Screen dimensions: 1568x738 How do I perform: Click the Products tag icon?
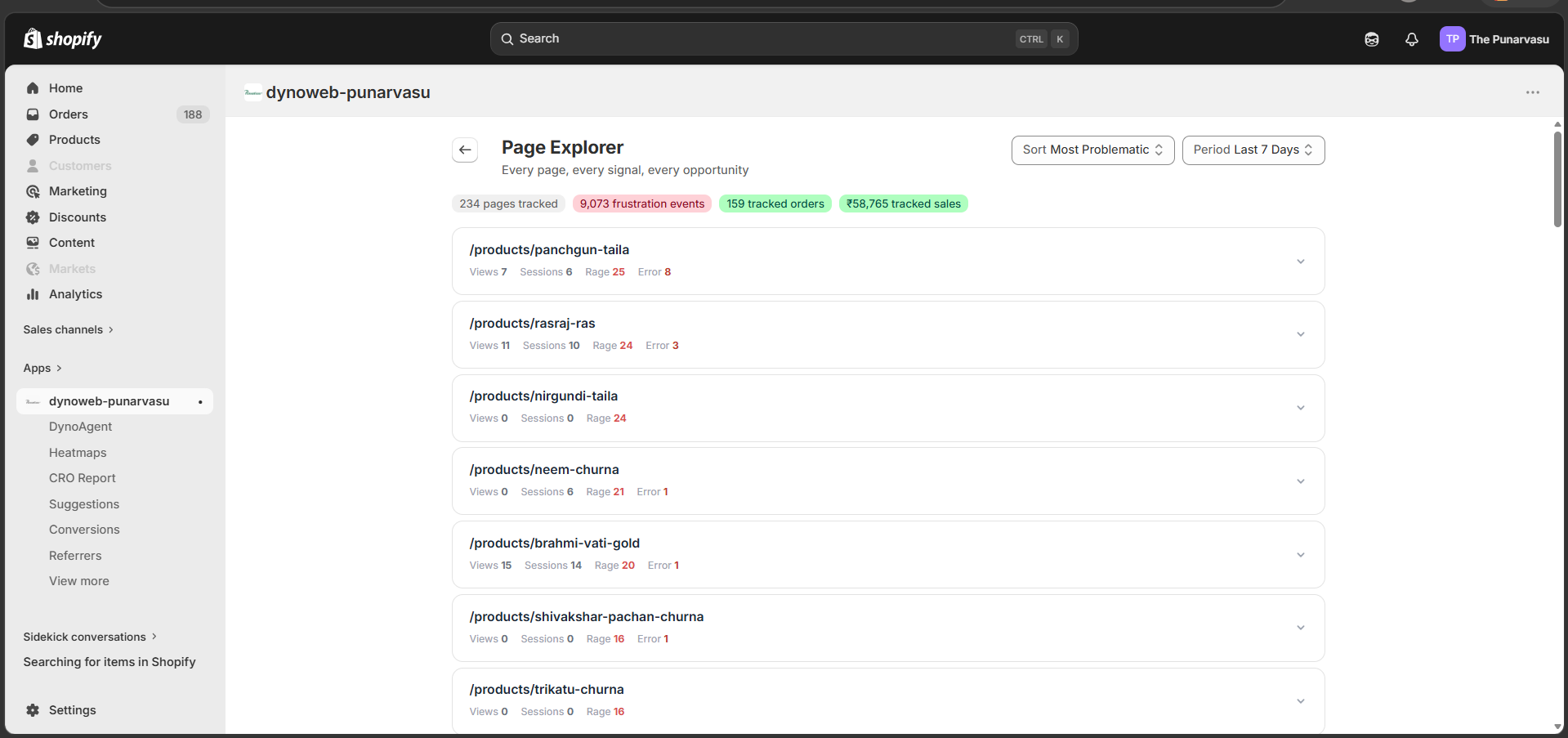33,140
